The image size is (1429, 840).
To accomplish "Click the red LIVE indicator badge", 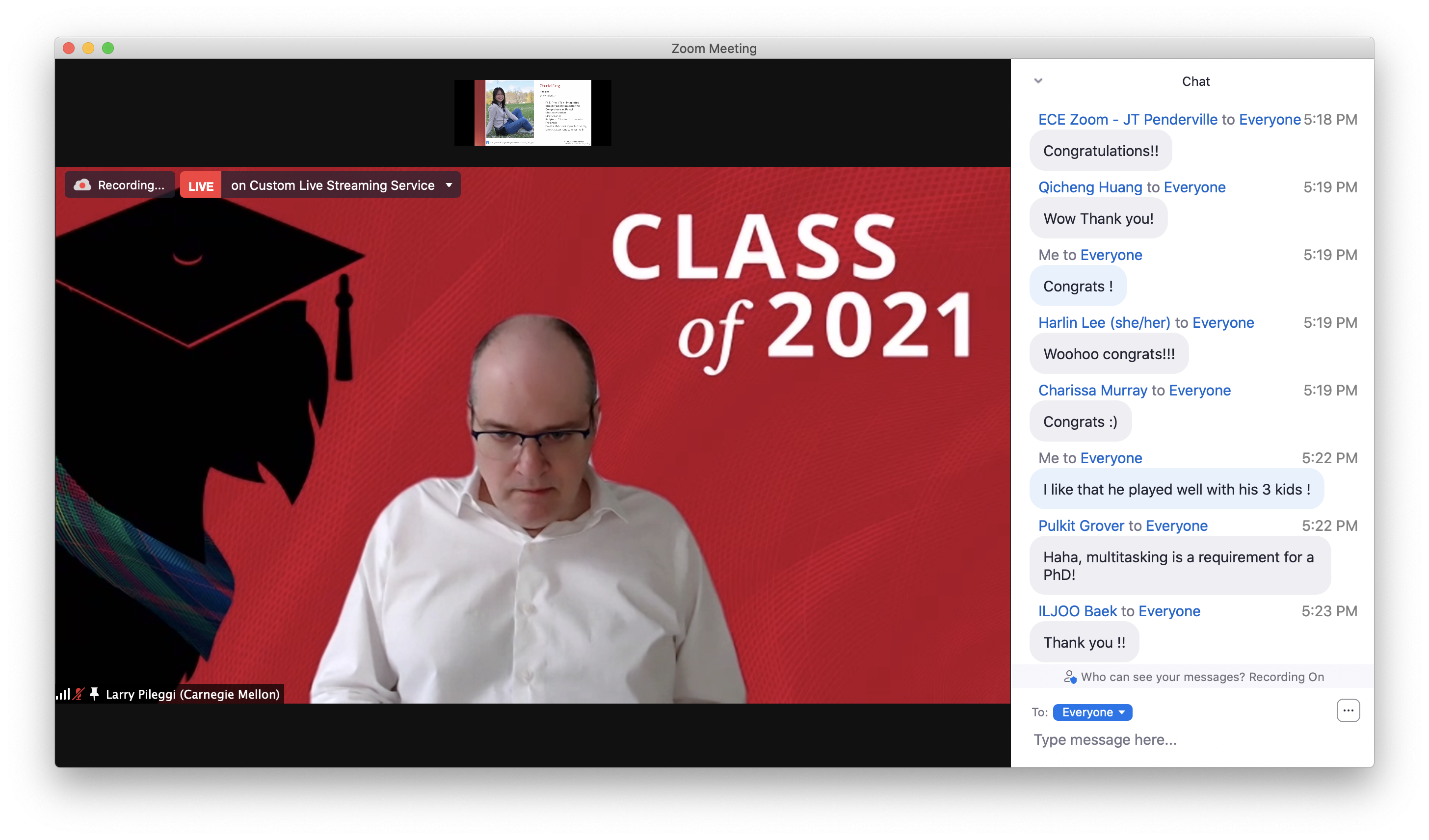I will [200, 185].
